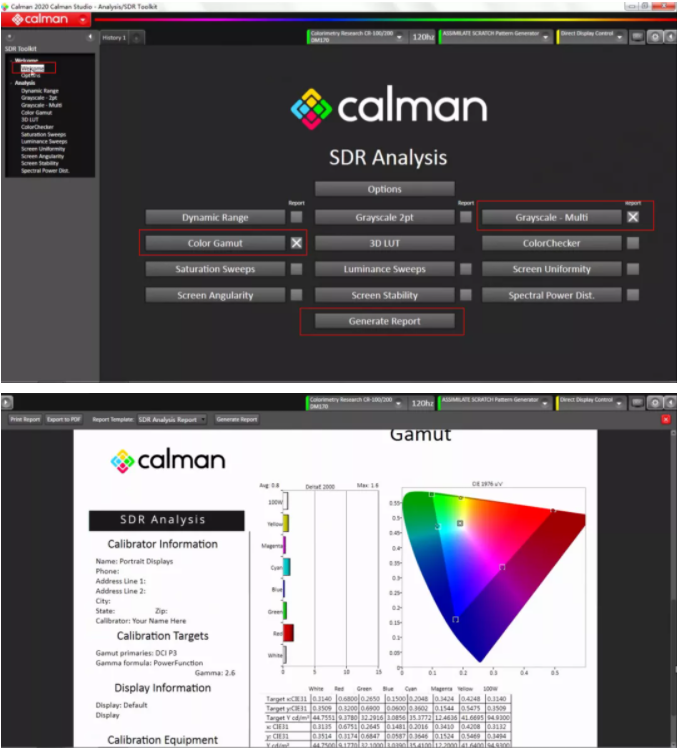Click settings gear icon in report window toolbar
Image resolution: width=677 pixels, height=748 pixels.
655,403
